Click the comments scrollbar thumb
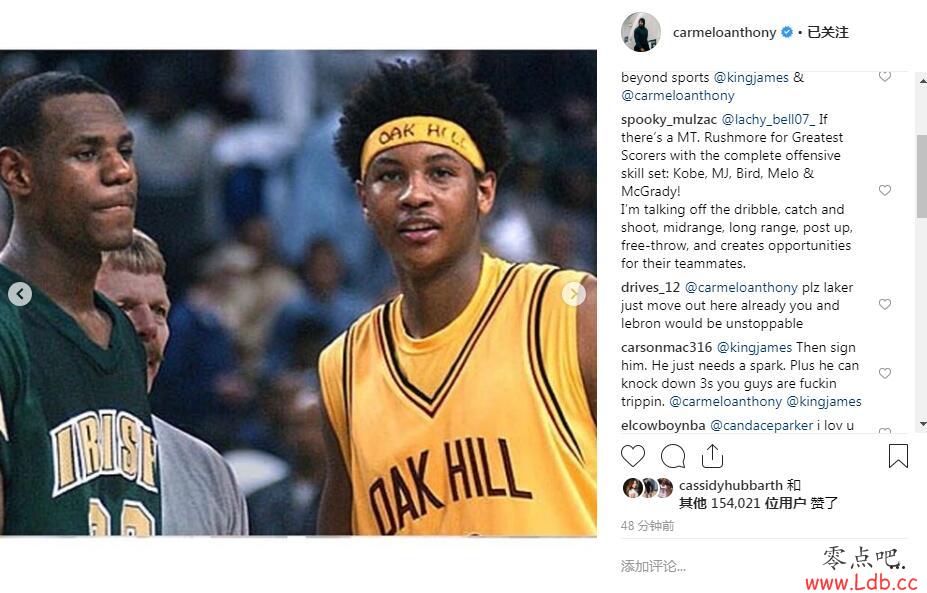This screenshot has height=593, width=927. pyautogui.click(x=921, y=176)
